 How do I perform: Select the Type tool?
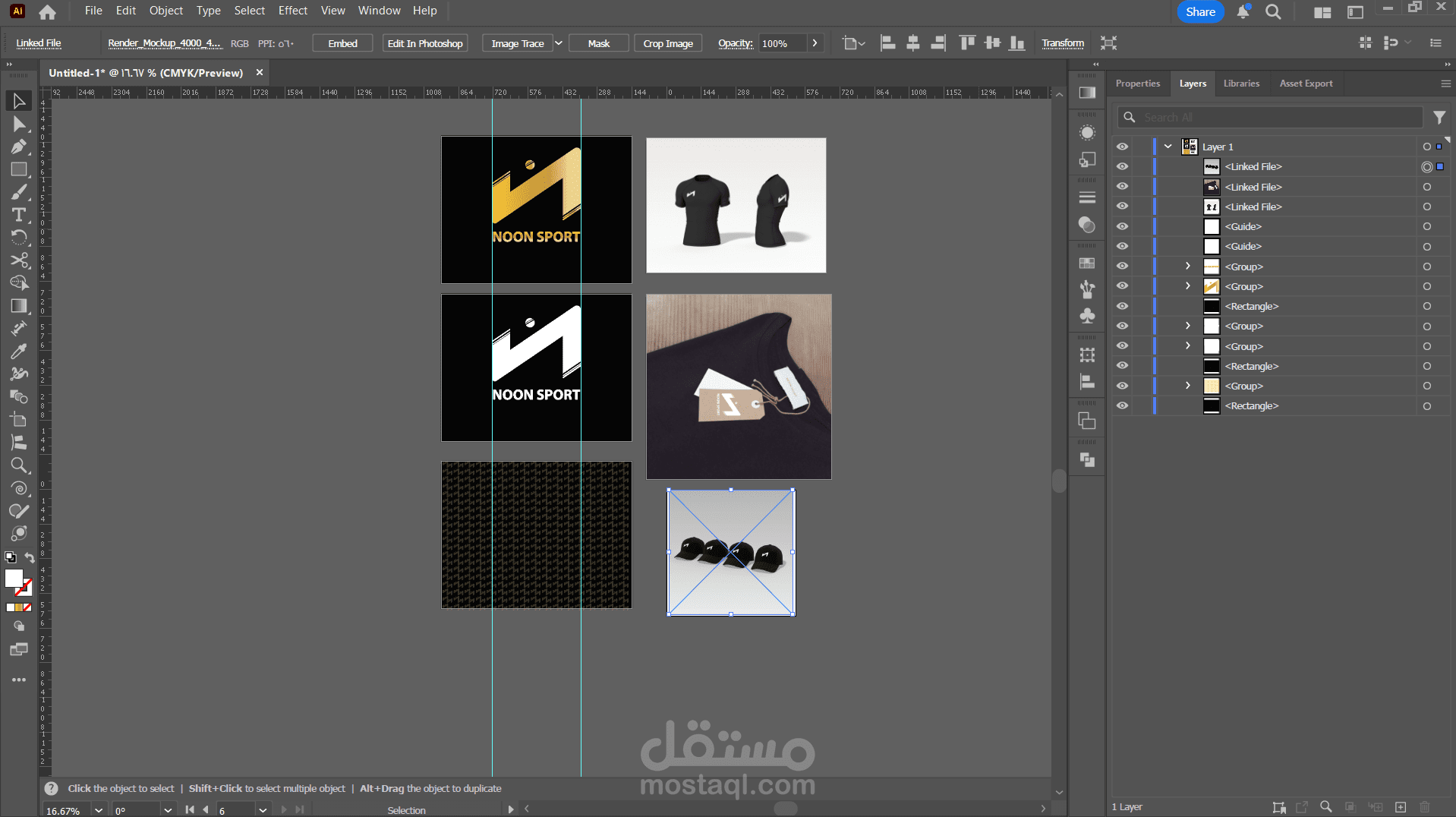point(19,215)
